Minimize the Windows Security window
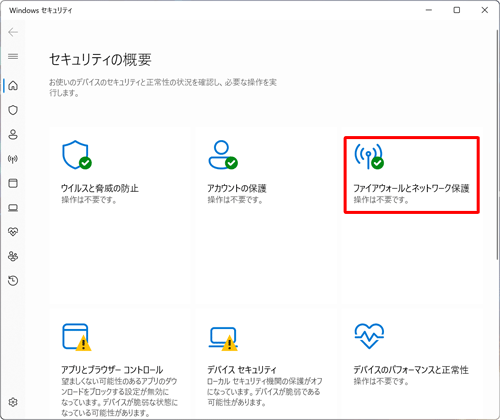500x420 pixels. coord(429,10)
